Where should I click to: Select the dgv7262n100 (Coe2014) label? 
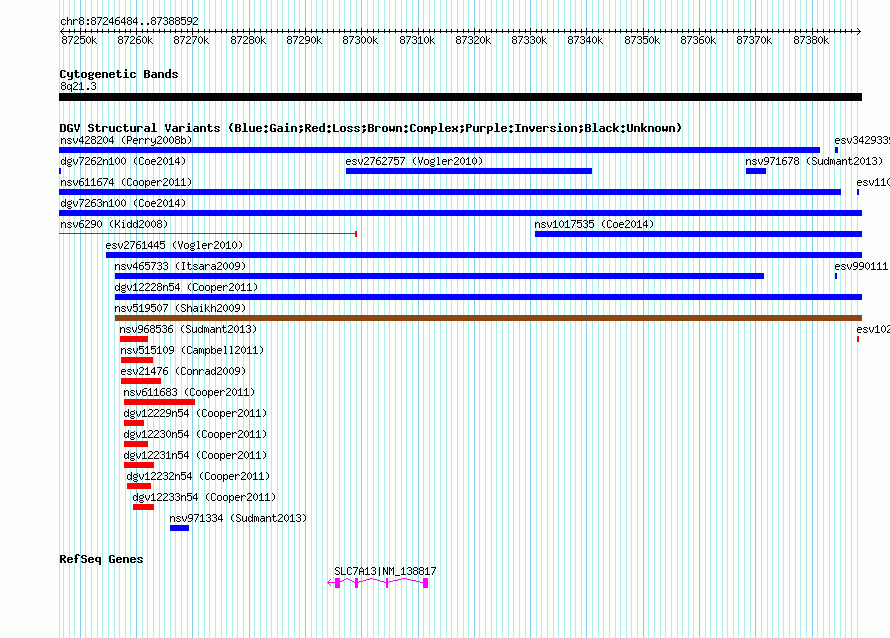coord(123,161)
